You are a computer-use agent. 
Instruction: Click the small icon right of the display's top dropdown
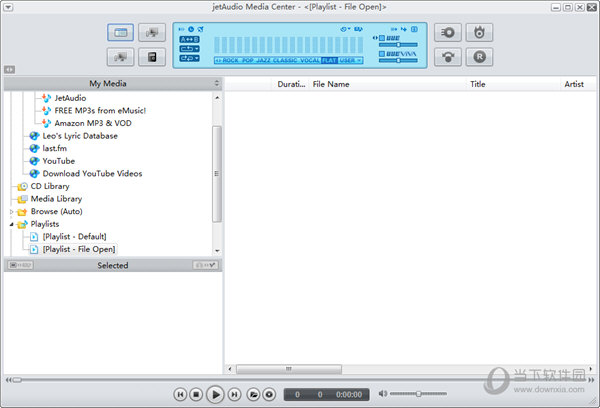pyautogui.click(x=358, y=29)
